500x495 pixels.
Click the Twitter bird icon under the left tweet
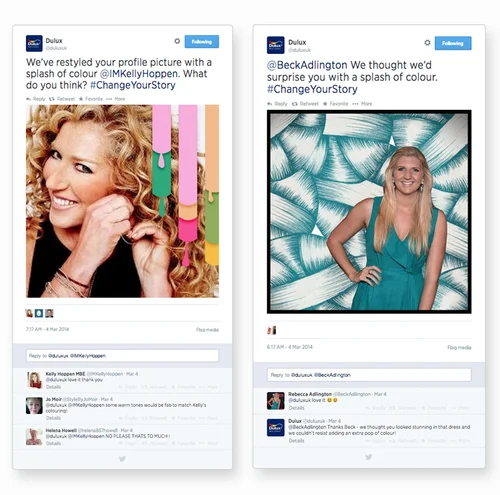tap(122, 459)
